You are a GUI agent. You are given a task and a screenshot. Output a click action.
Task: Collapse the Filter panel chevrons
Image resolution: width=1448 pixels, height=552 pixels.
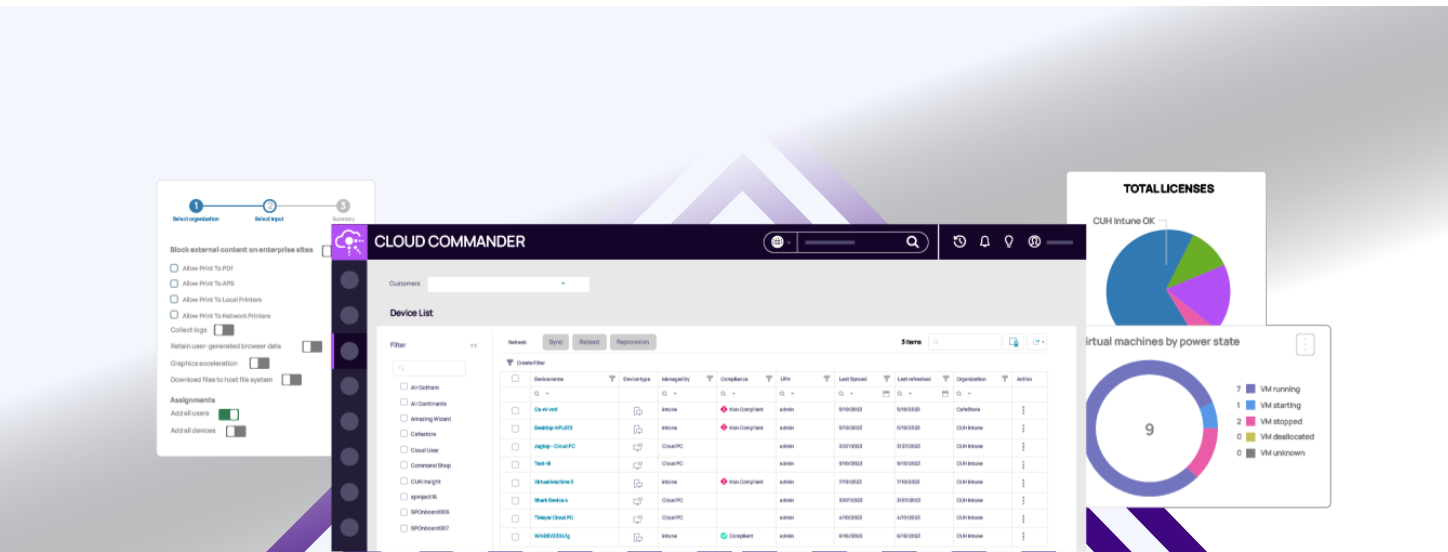(473, 345)
